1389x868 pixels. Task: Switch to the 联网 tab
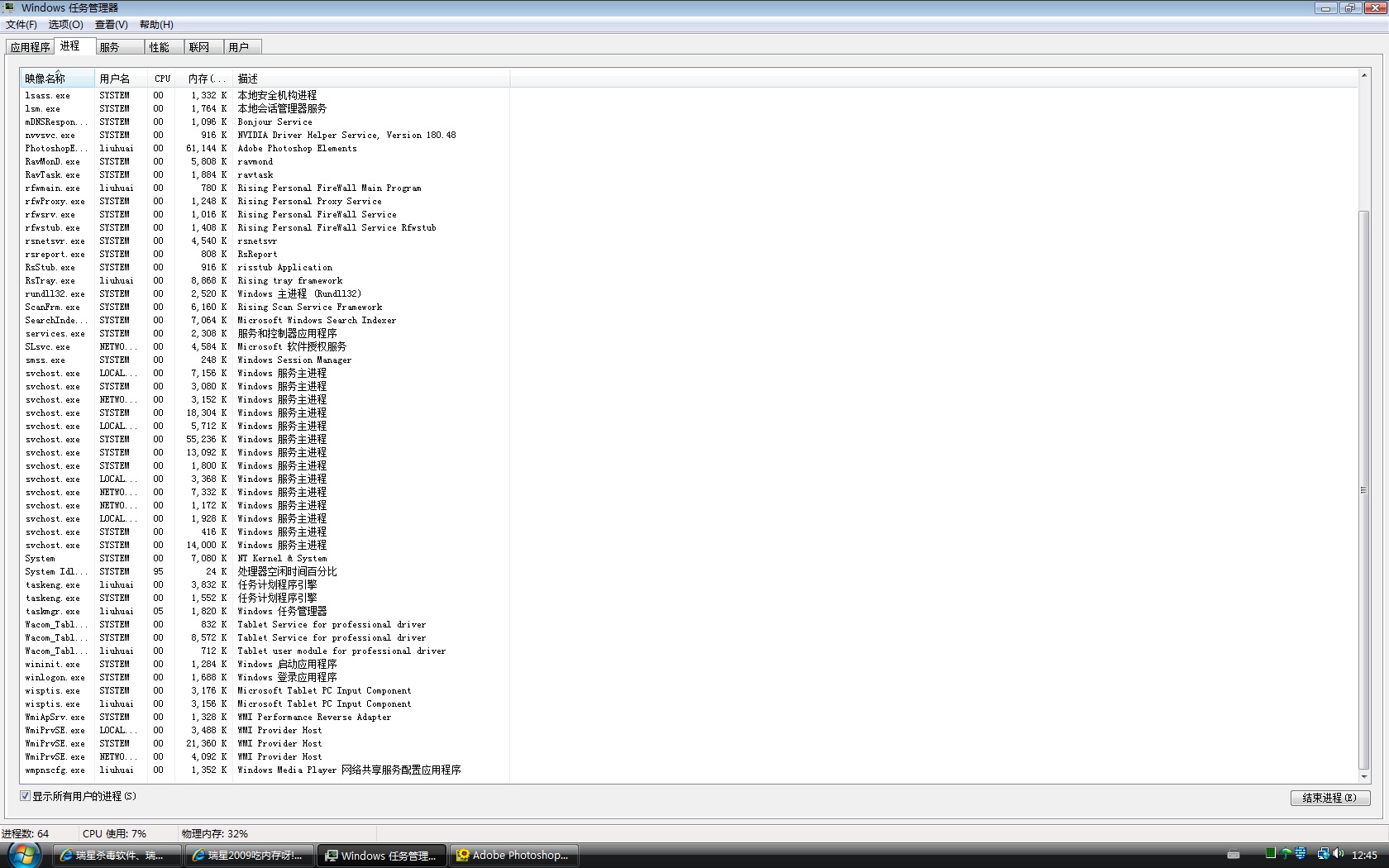pos(204,47)
